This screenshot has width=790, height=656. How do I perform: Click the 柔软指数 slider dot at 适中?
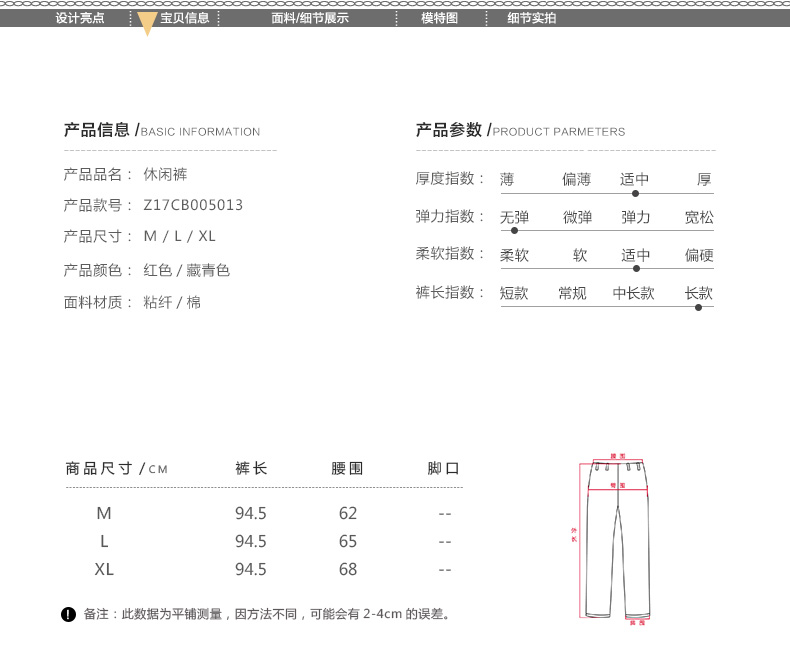tap(635, 269)
